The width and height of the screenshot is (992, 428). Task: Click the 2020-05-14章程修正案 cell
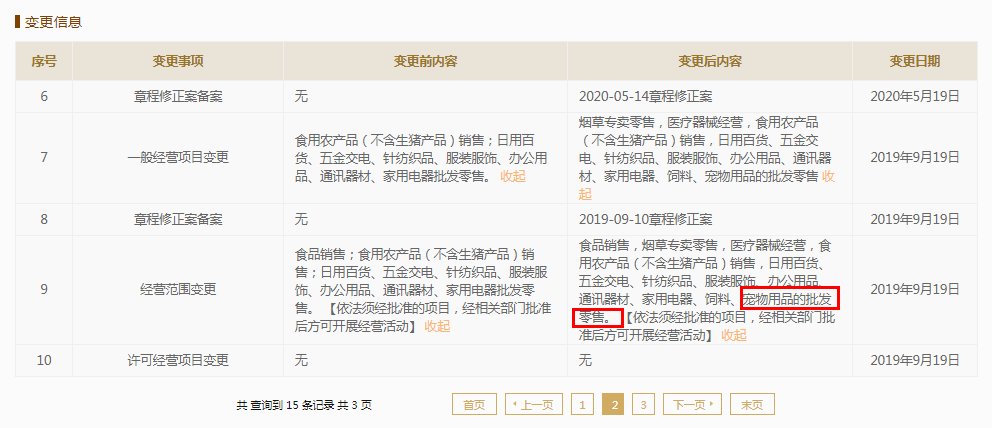pos(710,97)
